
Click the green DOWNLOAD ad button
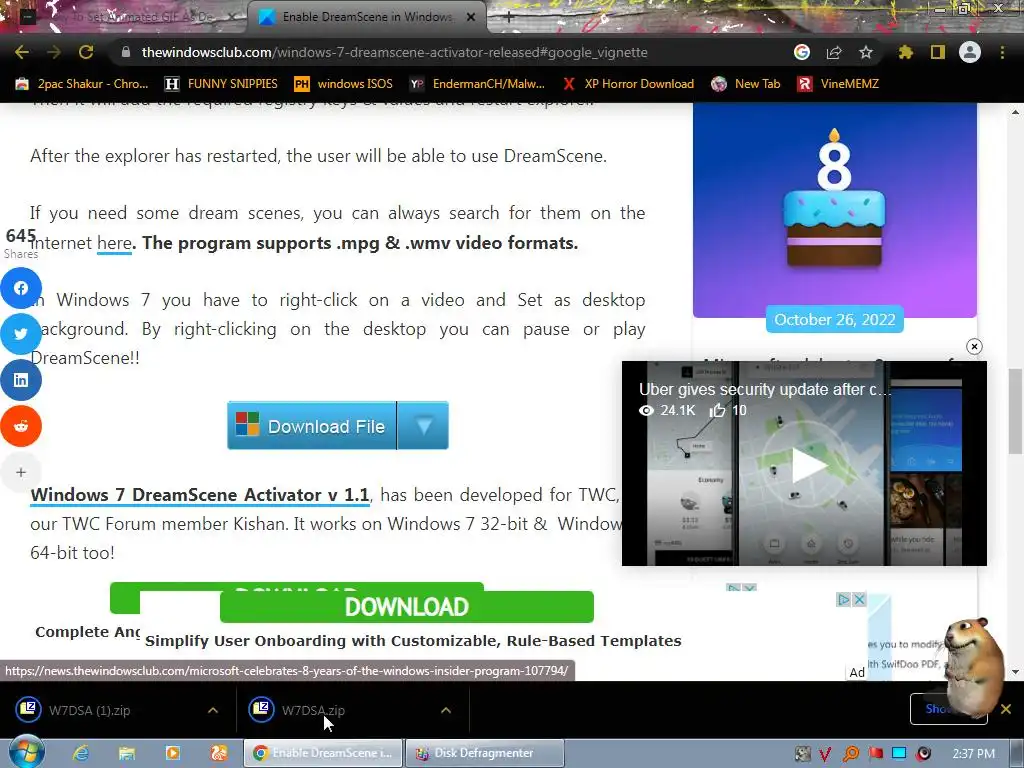(x=406, y=607)
